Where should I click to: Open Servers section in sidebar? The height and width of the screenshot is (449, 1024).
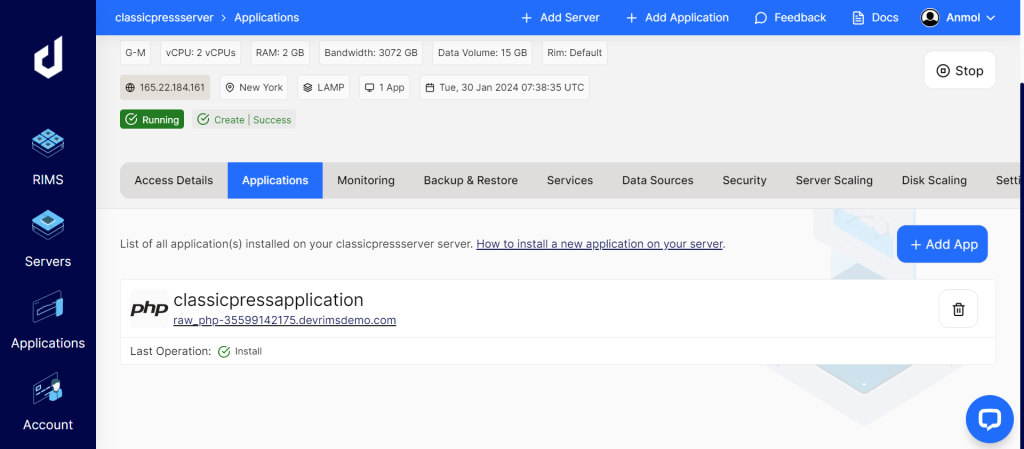[48, 240]
